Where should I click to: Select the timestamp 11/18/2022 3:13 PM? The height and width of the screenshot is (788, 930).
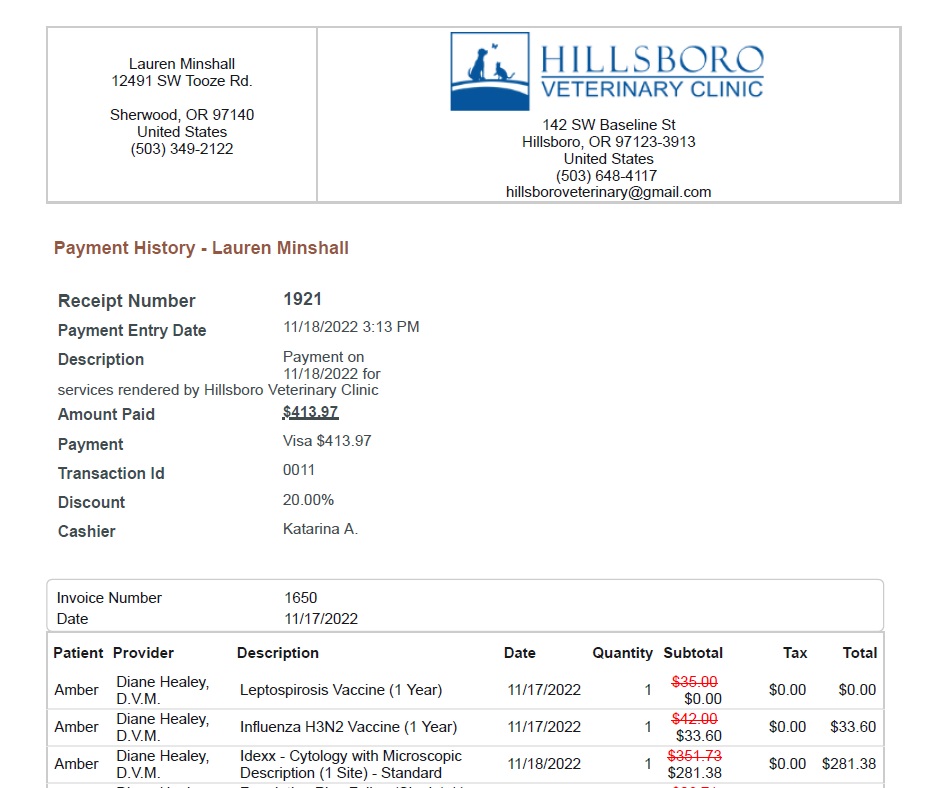351,327
